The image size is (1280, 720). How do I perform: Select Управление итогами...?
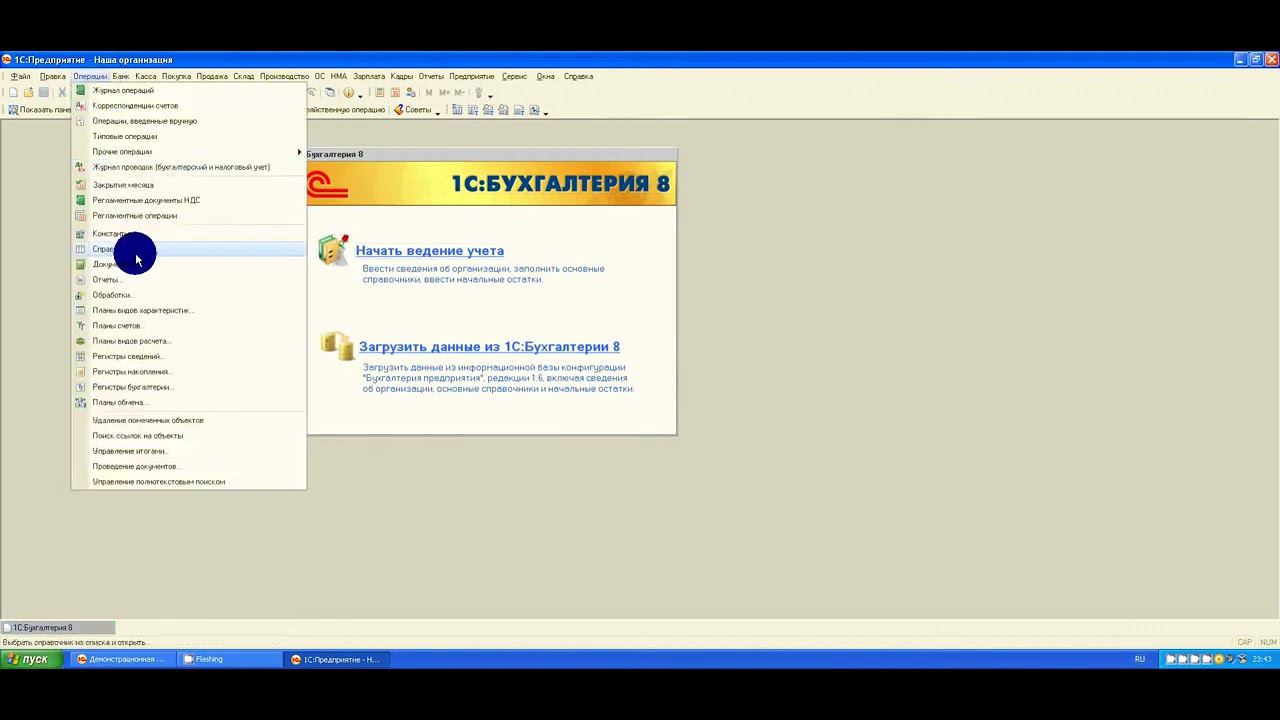point(189,451)
